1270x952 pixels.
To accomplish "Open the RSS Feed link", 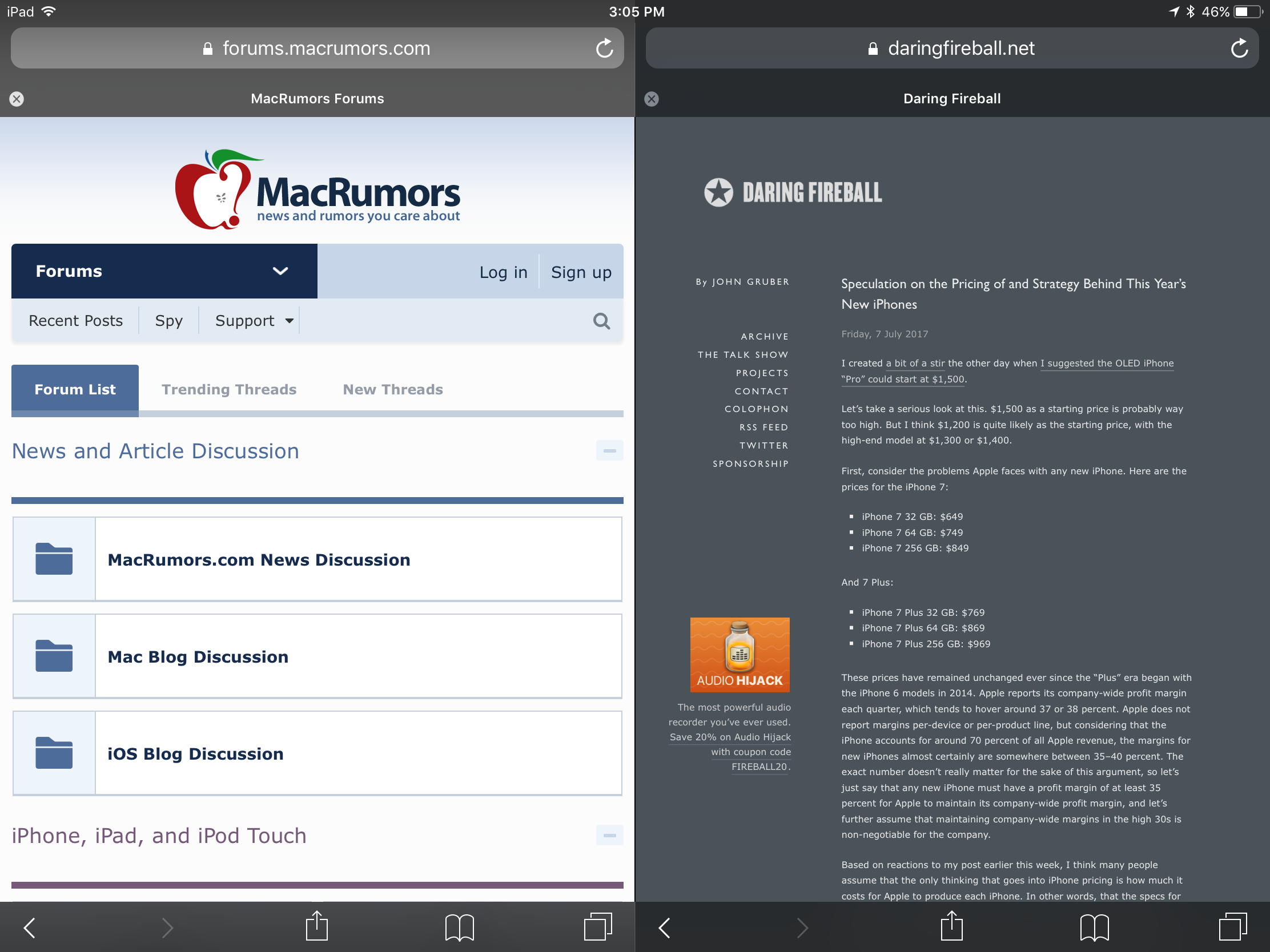I will pyautogui.click(x=764, y=427).
